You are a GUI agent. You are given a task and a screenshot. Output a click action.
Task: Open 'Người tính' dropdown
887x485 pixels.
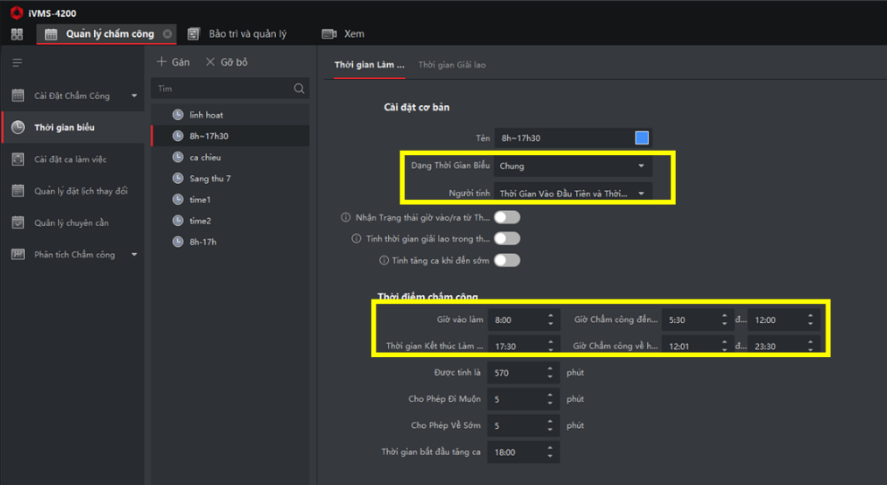[x=573, y=191]
